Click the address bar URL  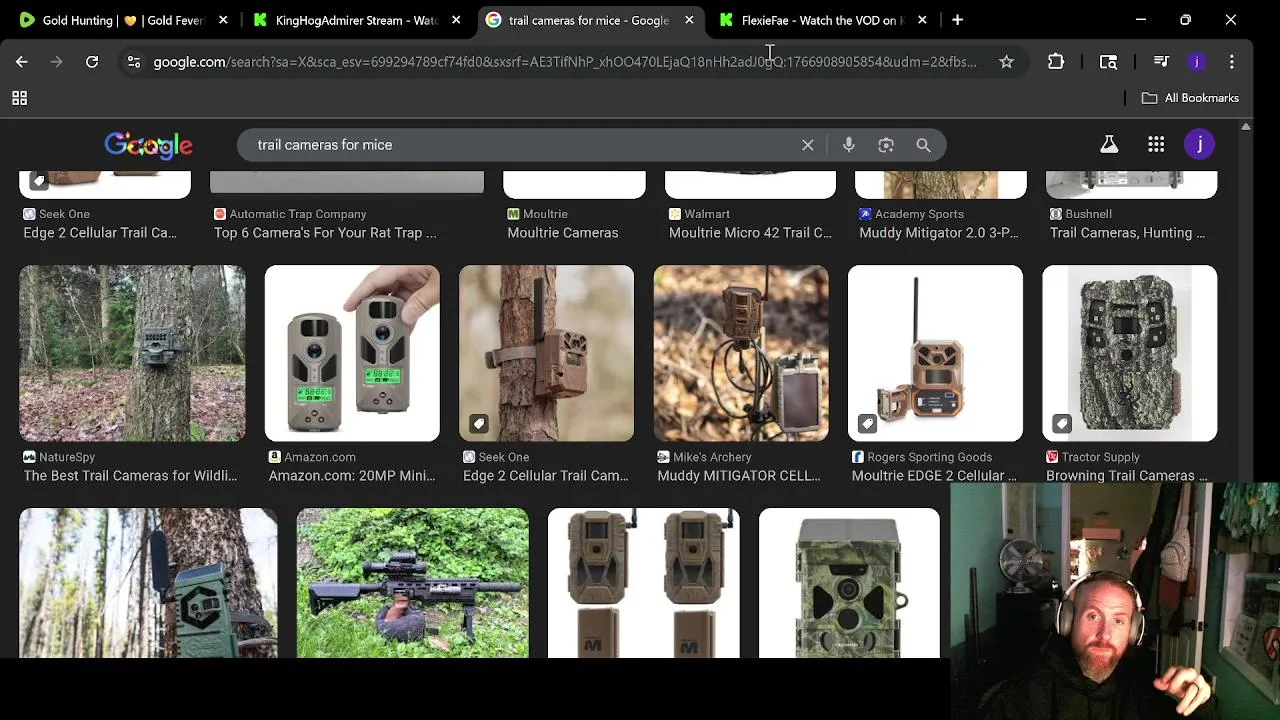pyautogui.click(x=565, y=62)
